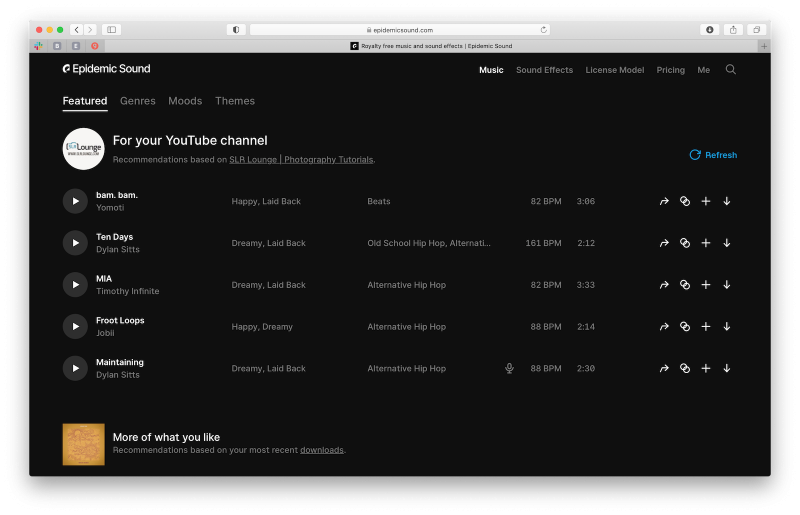The width and height of the screenshot is (800, 515).
Task: Download the Froot Loops track
Action: tap(727, 327)
